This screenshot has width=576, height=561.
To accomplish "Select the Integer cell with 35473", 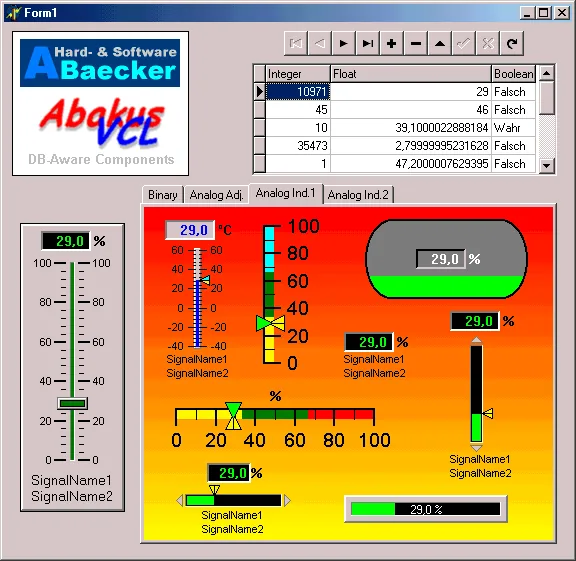I will pos(298,145).
